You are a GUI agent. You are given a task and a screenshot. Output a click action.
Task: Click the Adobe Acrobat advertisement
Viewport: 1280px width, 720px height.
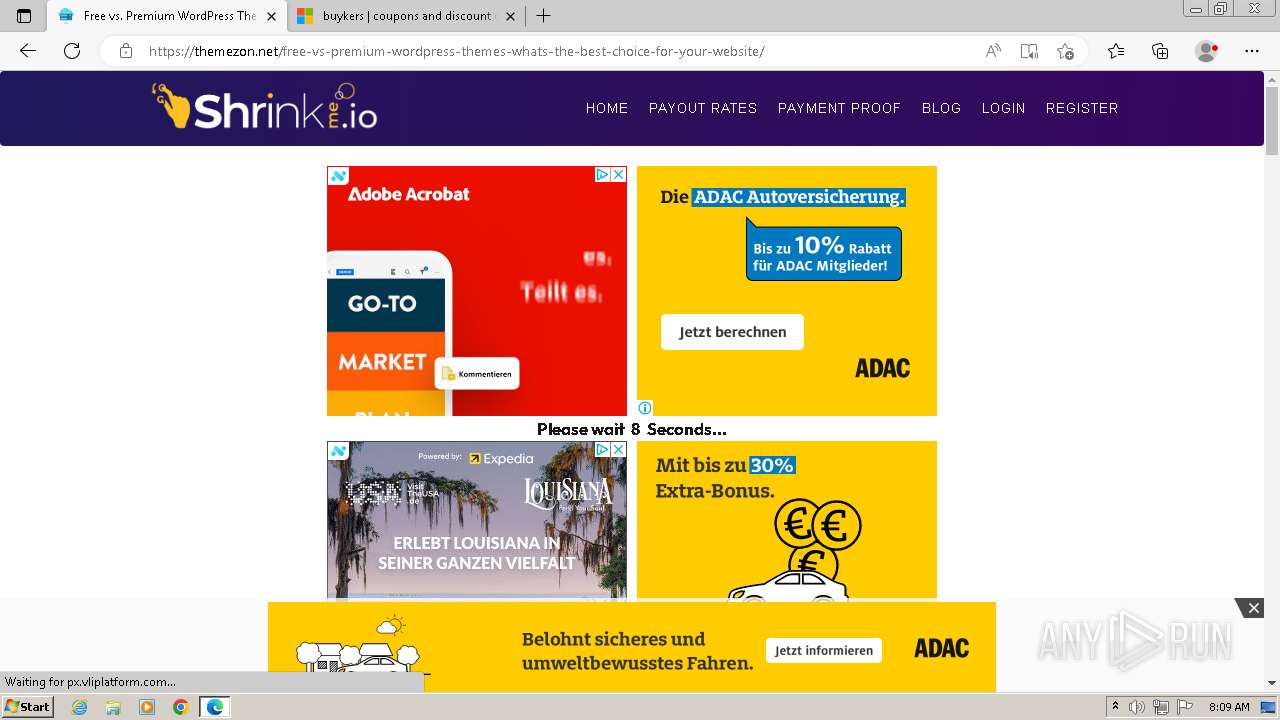[x=477, y=291]
